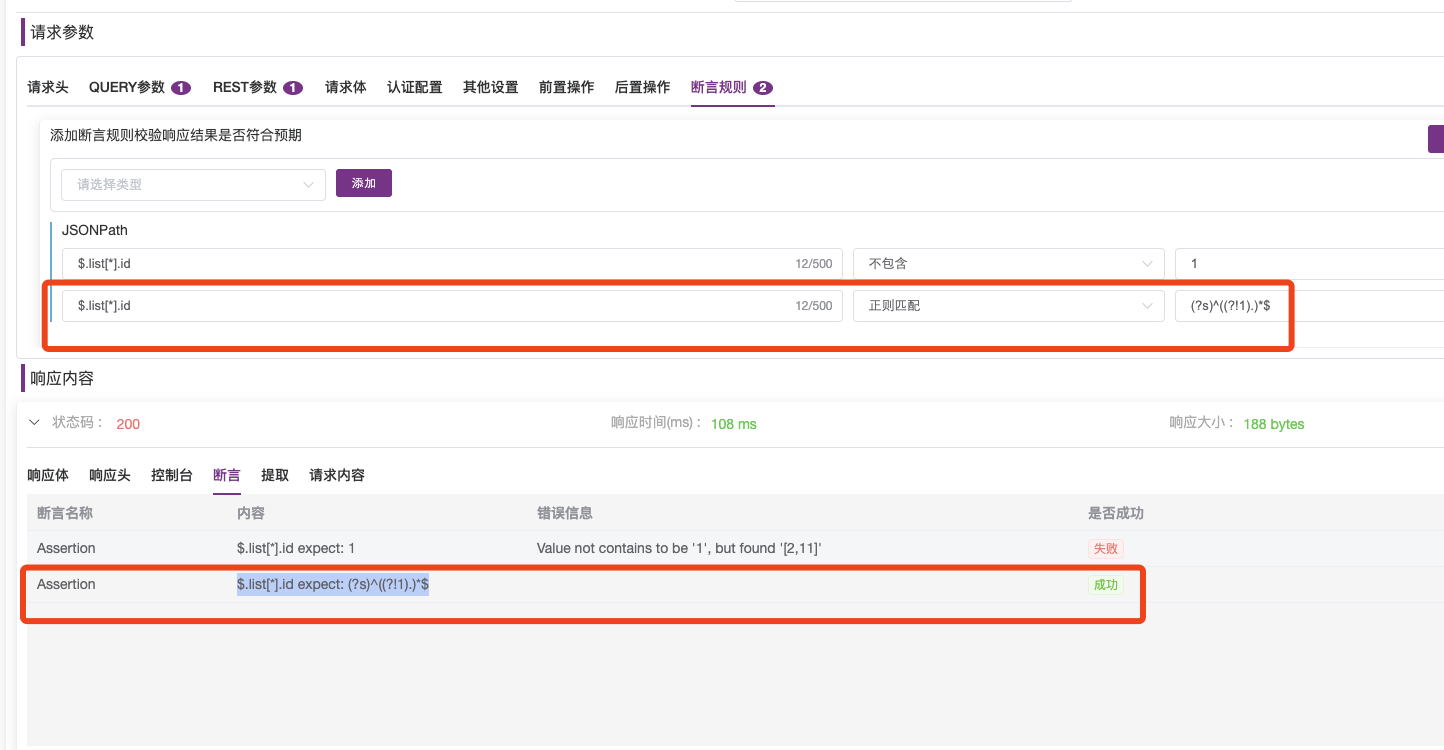This screenshot has height=750, width=1444.
Task: Open the 控制台 tab
Action: pyautogui.click(x=171, y=475)
